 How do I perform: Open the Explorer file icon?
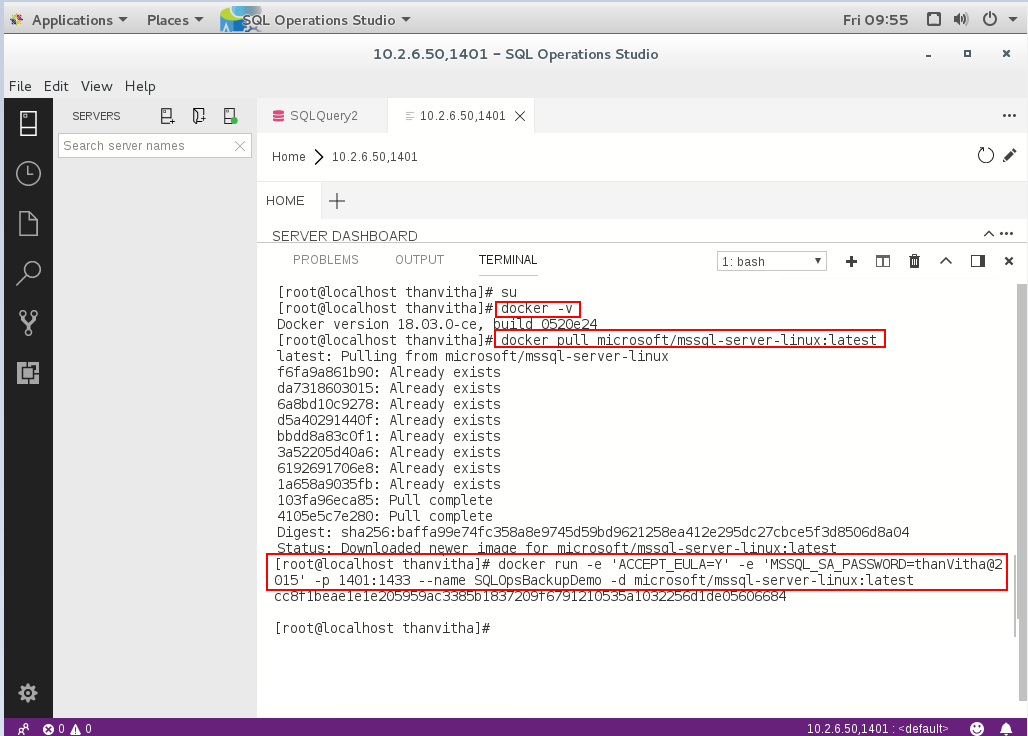tap(28, 223)
